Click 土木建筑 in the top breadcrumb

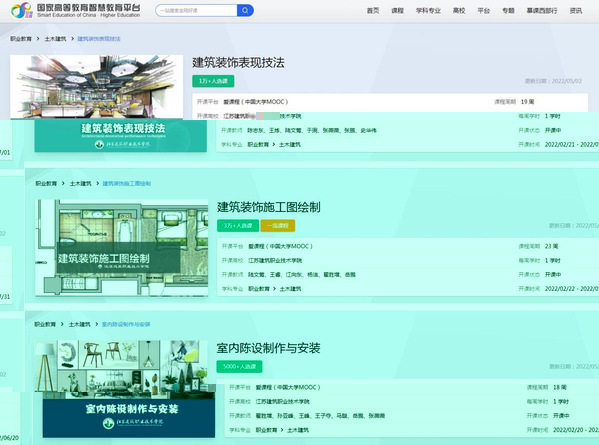point(55,39)
